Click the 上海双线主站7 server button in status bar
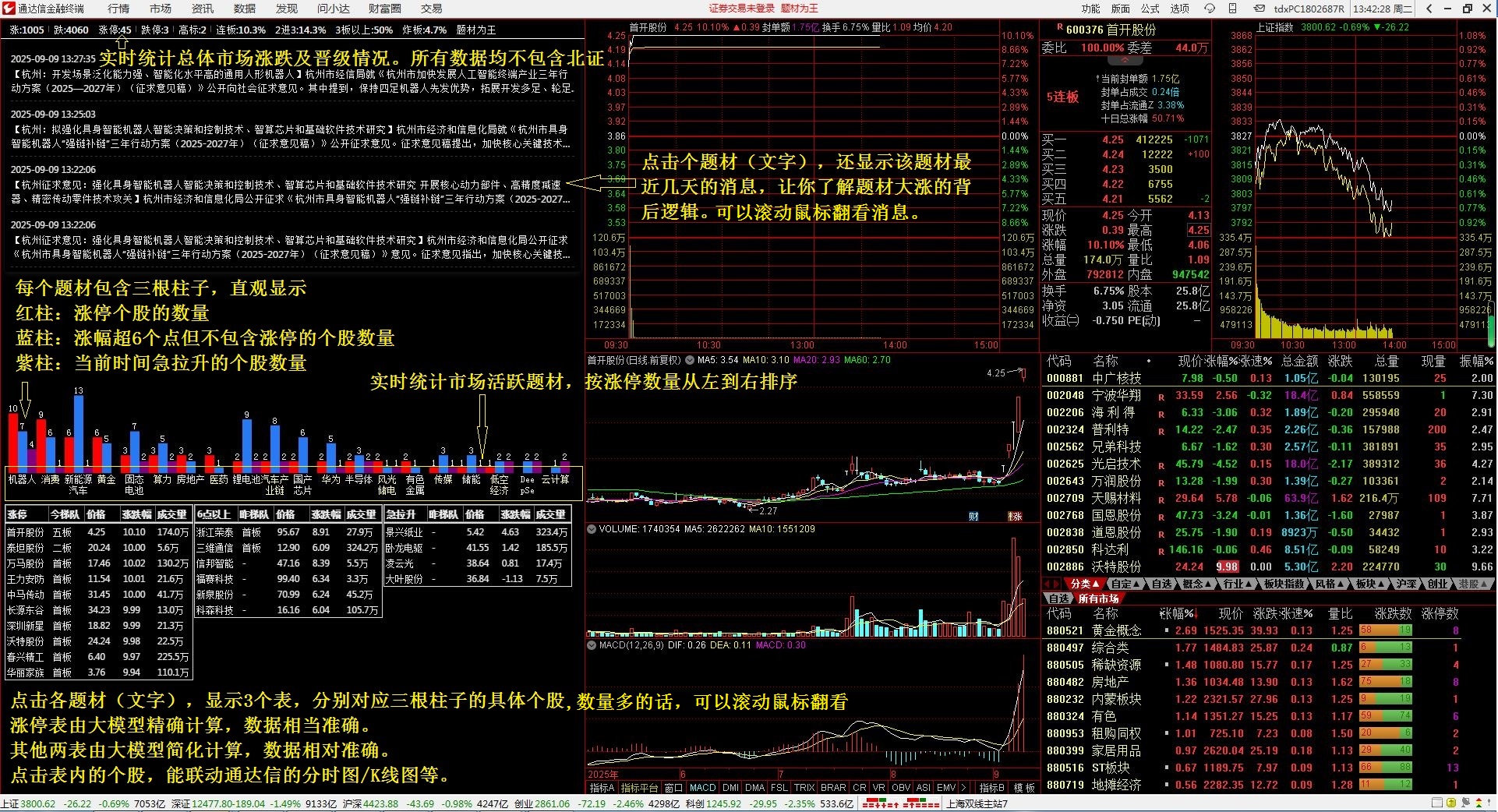Viewport: 1498px width, 812px height. pyautogui.click(x=977, y=803)
